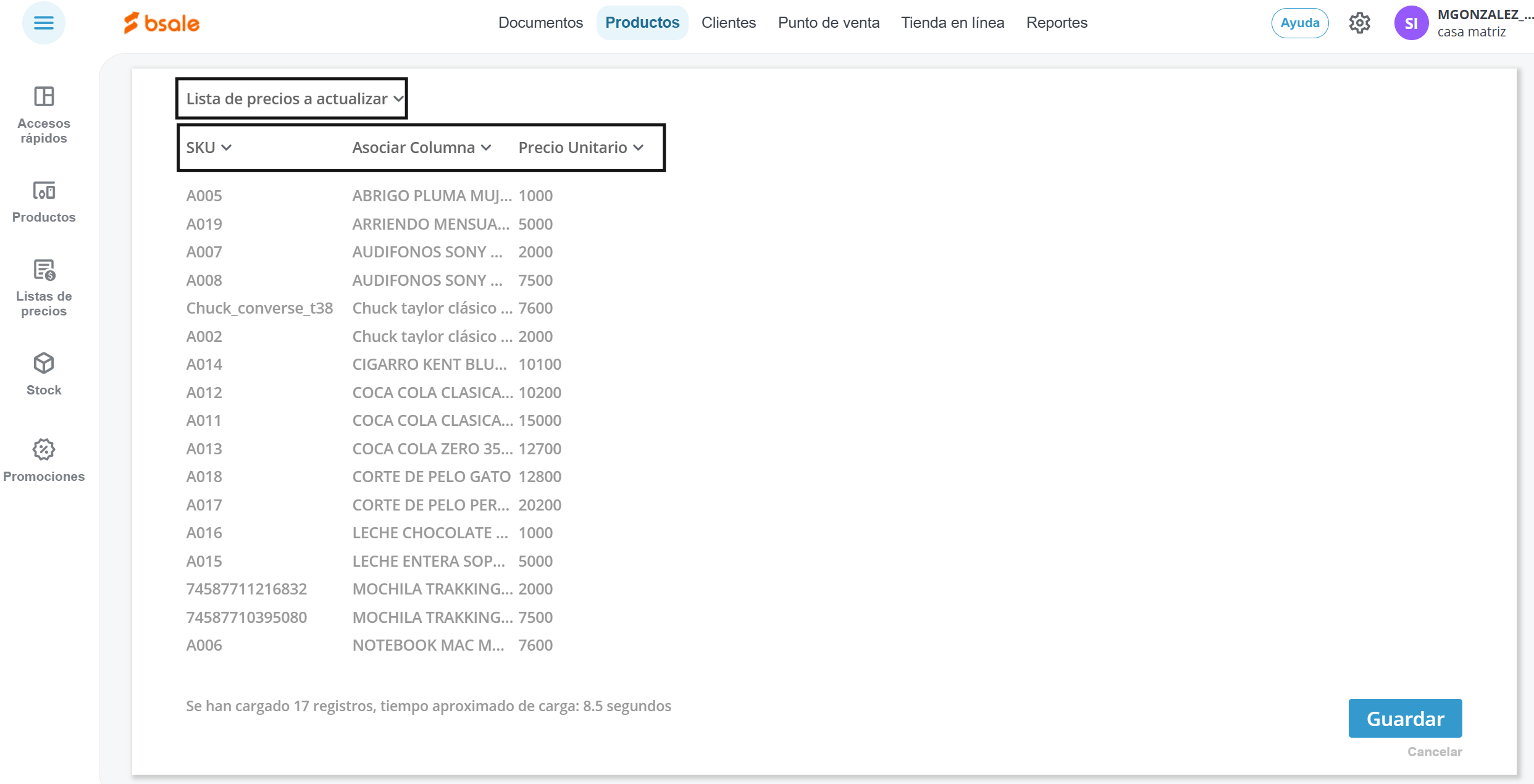Viewport: 1534px width, 784px height.
Task: Open the Reportes menu
Action: [1057, 23]
